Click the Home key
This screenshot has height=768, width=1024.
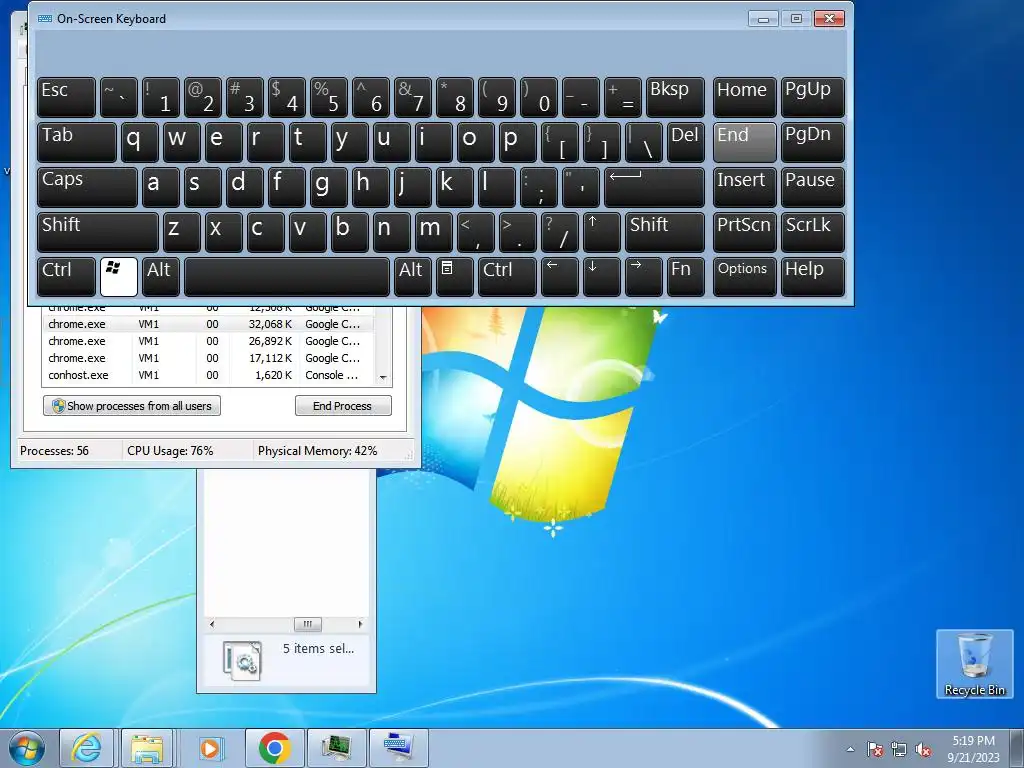pyautogui.click(x=744, y=97)
